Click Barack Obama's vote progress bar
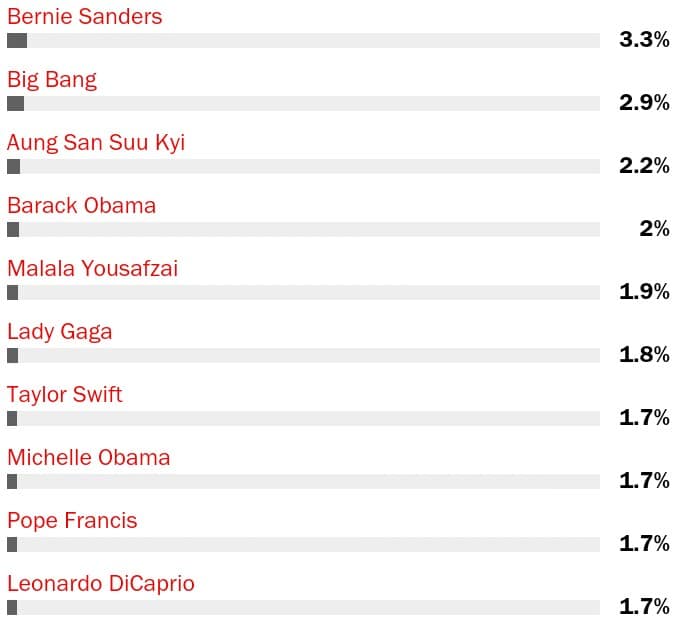The height and width of the screenshot is (627, 678). pos(303,230)
